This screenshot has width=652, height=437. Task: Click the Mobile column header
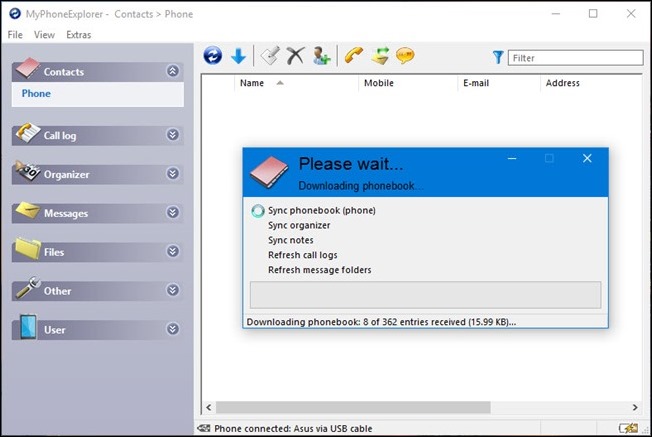tap(408, 83)
